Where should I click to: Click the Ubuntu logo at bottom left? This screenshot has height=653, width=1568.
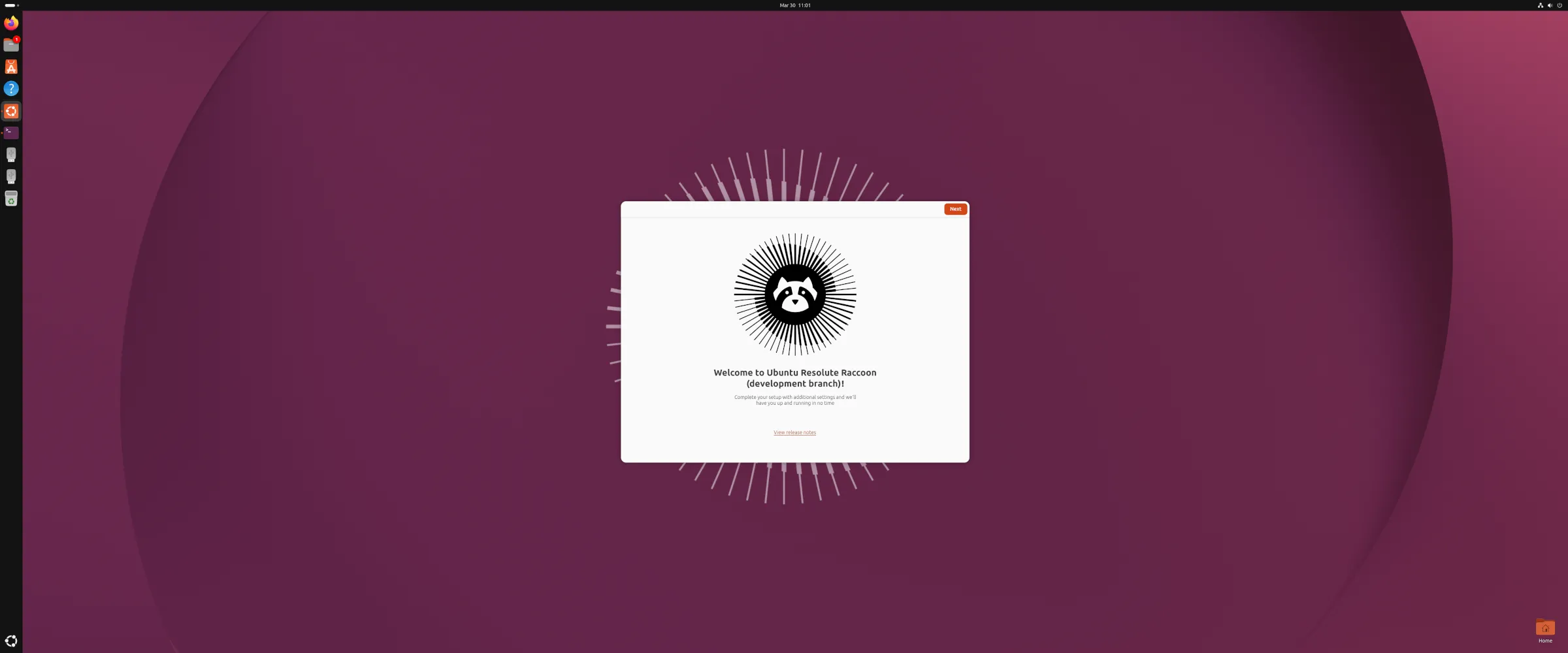pos(10,640)
